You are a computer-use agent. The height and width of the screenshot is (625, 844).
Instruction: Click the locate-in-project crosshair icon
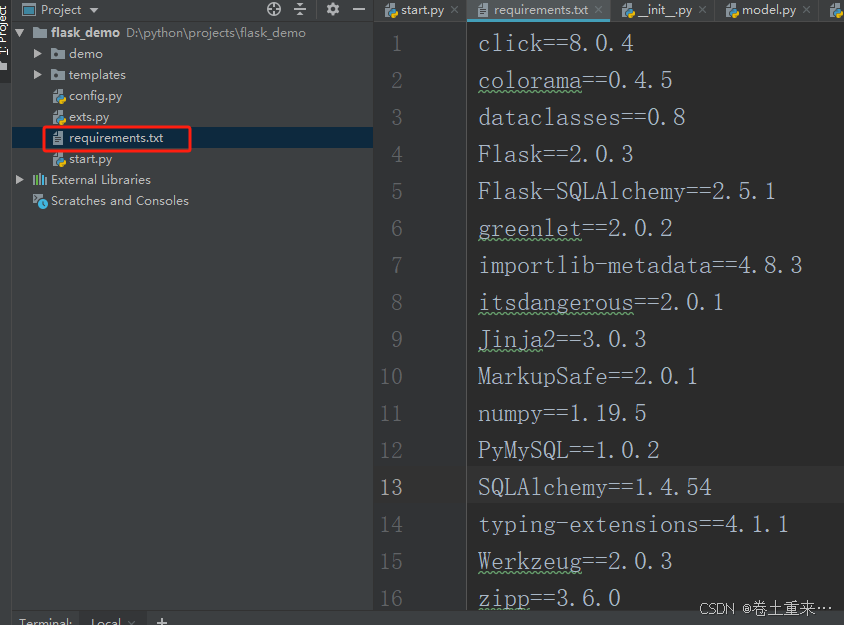pyautogui.click(x=274, y=9)
